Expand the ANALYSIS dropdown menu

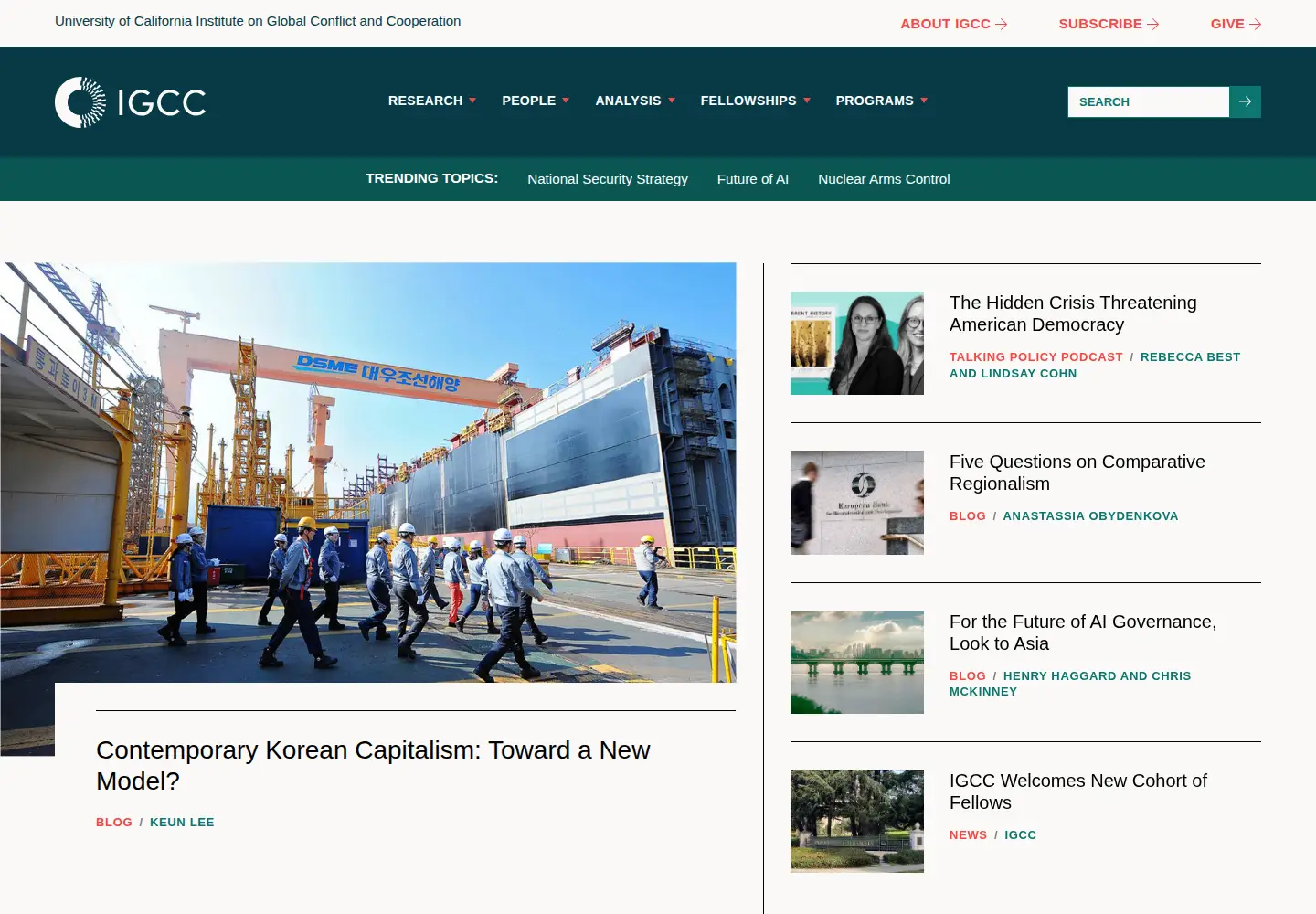pyautogui.click(x=635, y=101)
